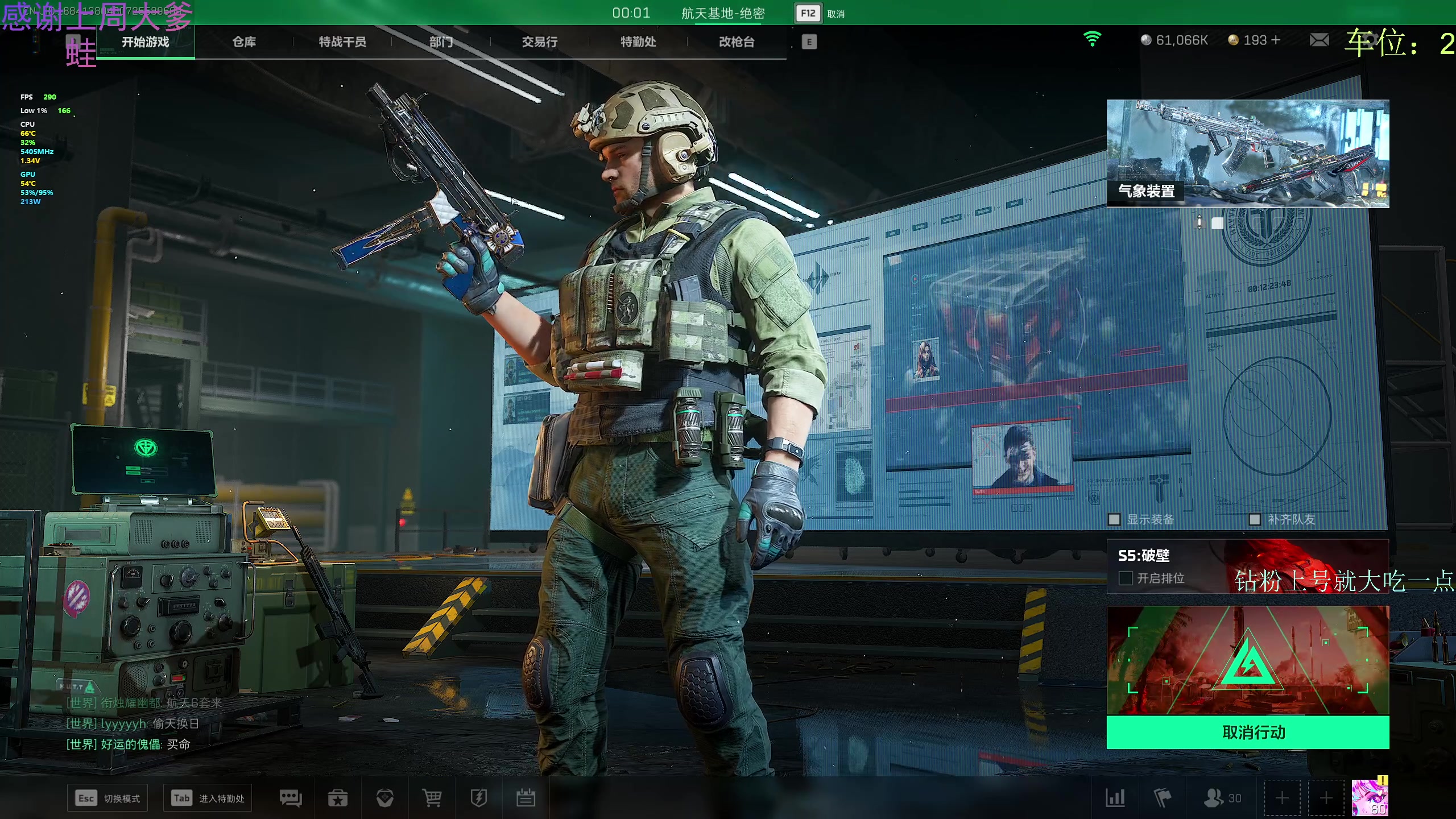Viewport: 1456px width, 819px height.
Task: Open the 改枪台 tab
Action: tap(737, 42)
